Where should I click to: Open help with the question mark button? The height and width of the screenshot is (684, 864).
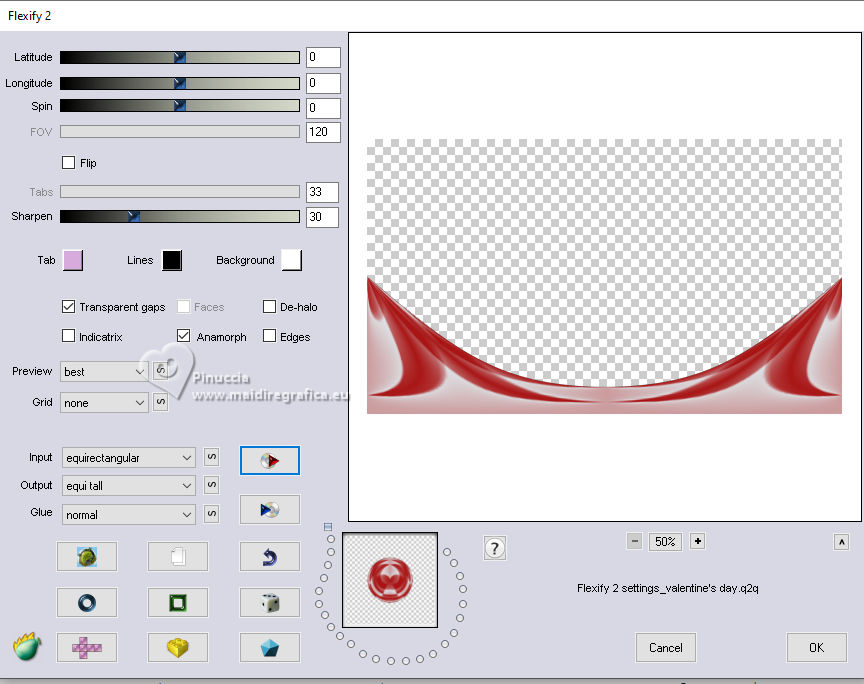pyautogui.click(x=494, y=548)
